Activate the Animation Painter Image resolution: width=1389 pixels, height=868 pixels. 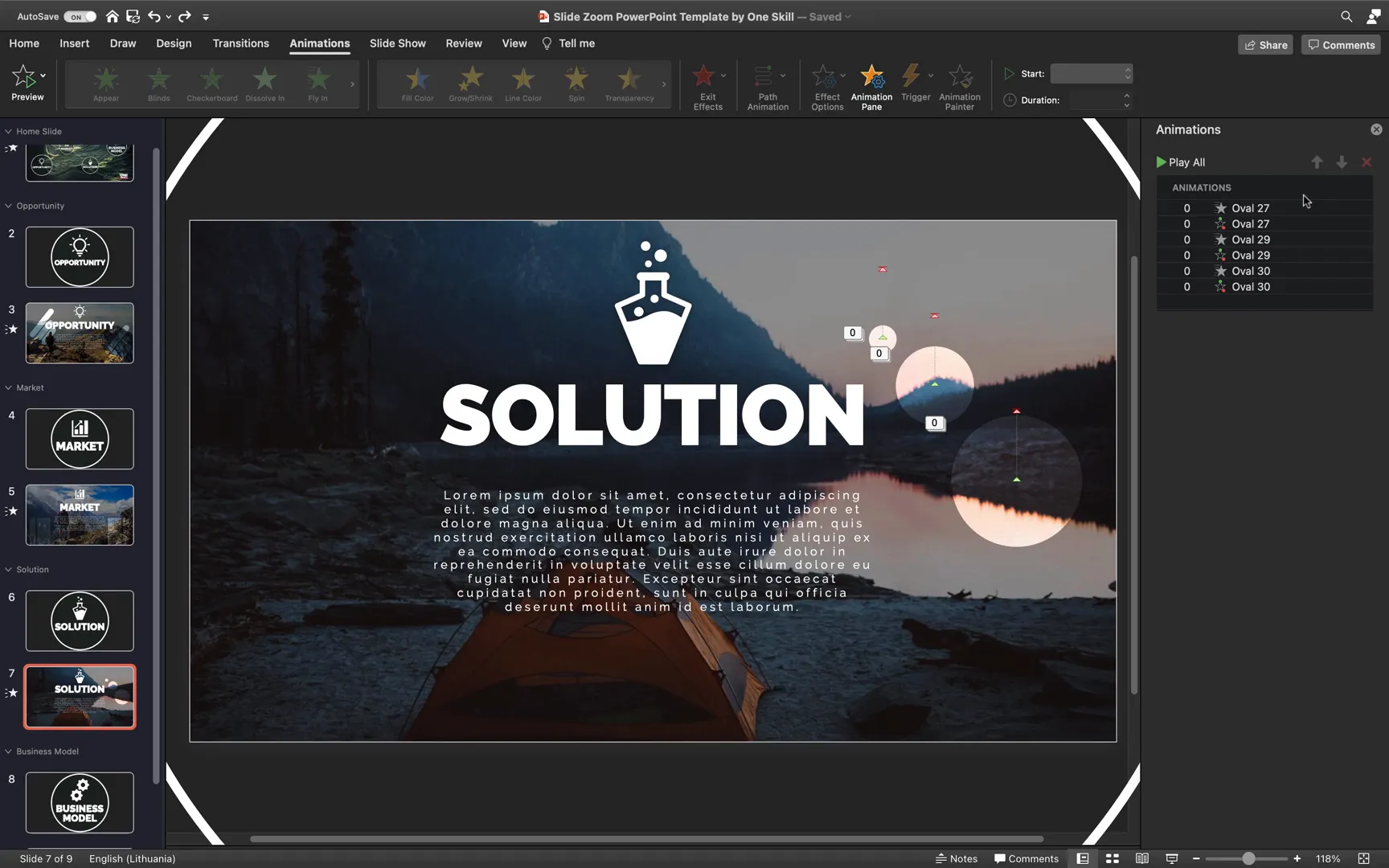click(x=960, y=87)
